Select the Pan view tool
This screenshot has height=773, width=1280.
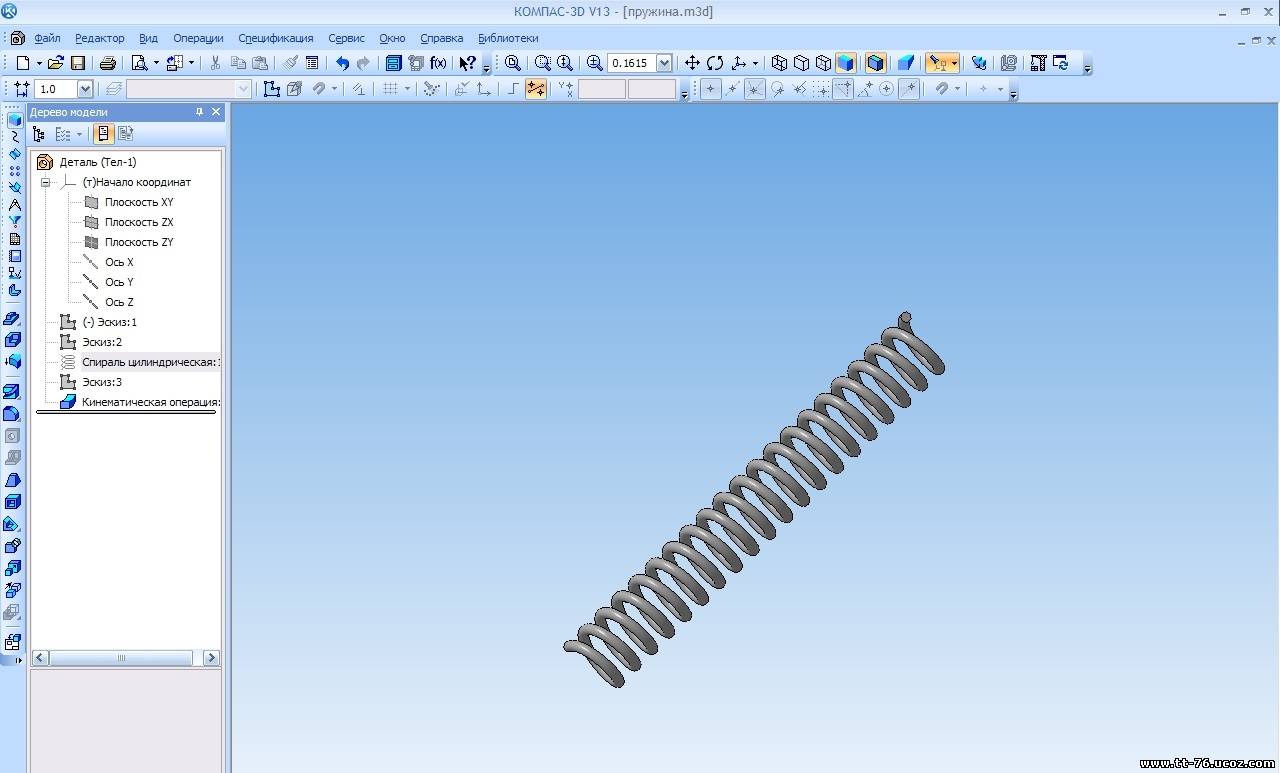click(x=692, y=63)
